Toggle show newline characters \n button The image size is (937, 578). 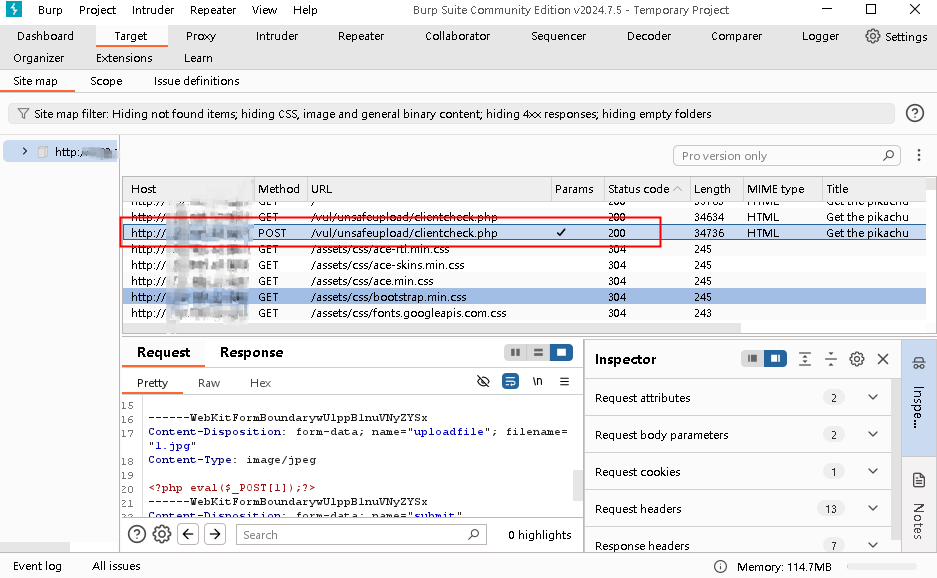tap(537, 381)
